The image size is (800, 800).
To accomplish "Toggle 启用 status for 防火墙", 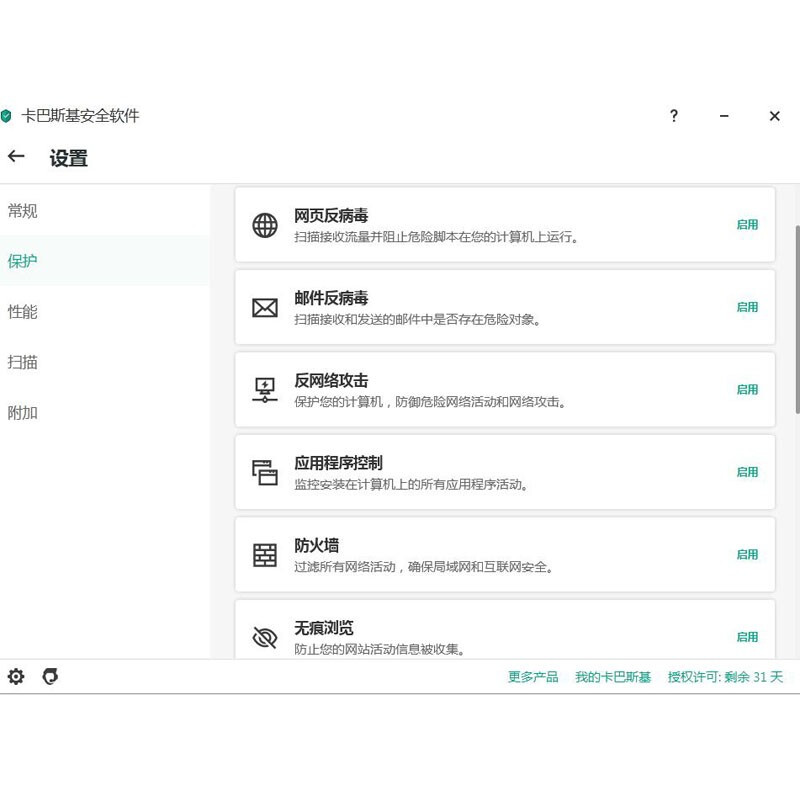I will [x=747, y=555].
